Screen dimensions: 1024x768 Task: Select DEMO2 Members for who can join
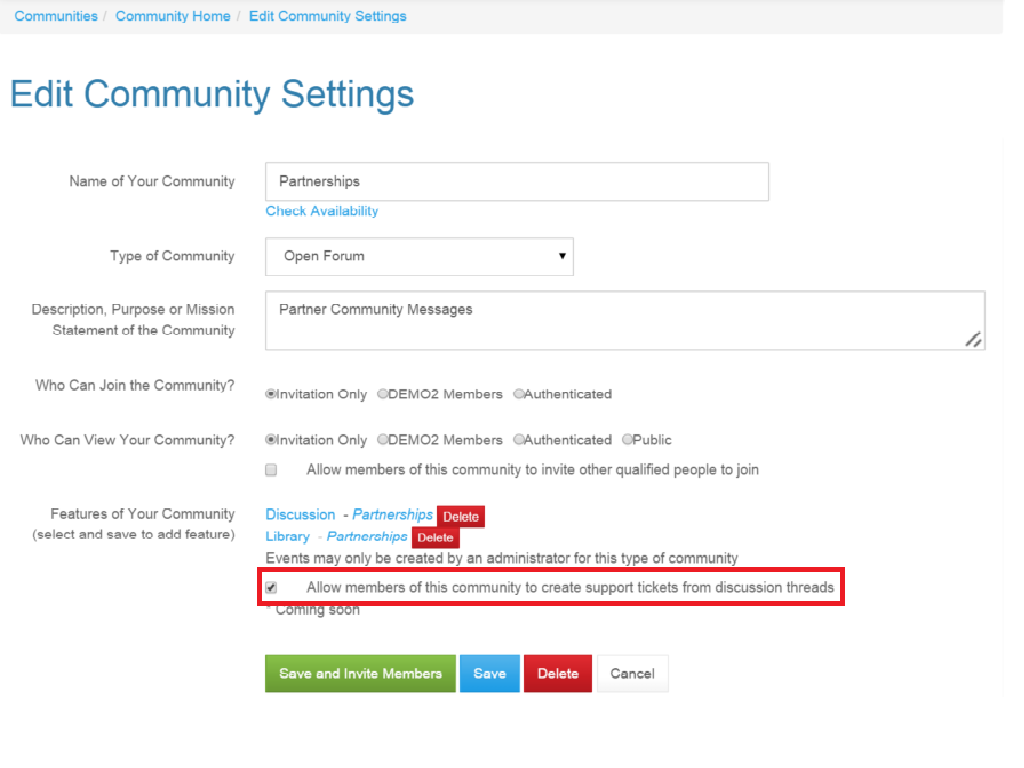pos(382,394)
